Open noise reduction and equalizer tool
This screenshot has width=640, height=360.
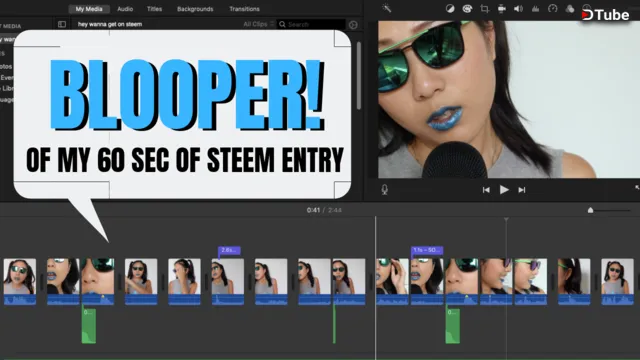point(535,9)
